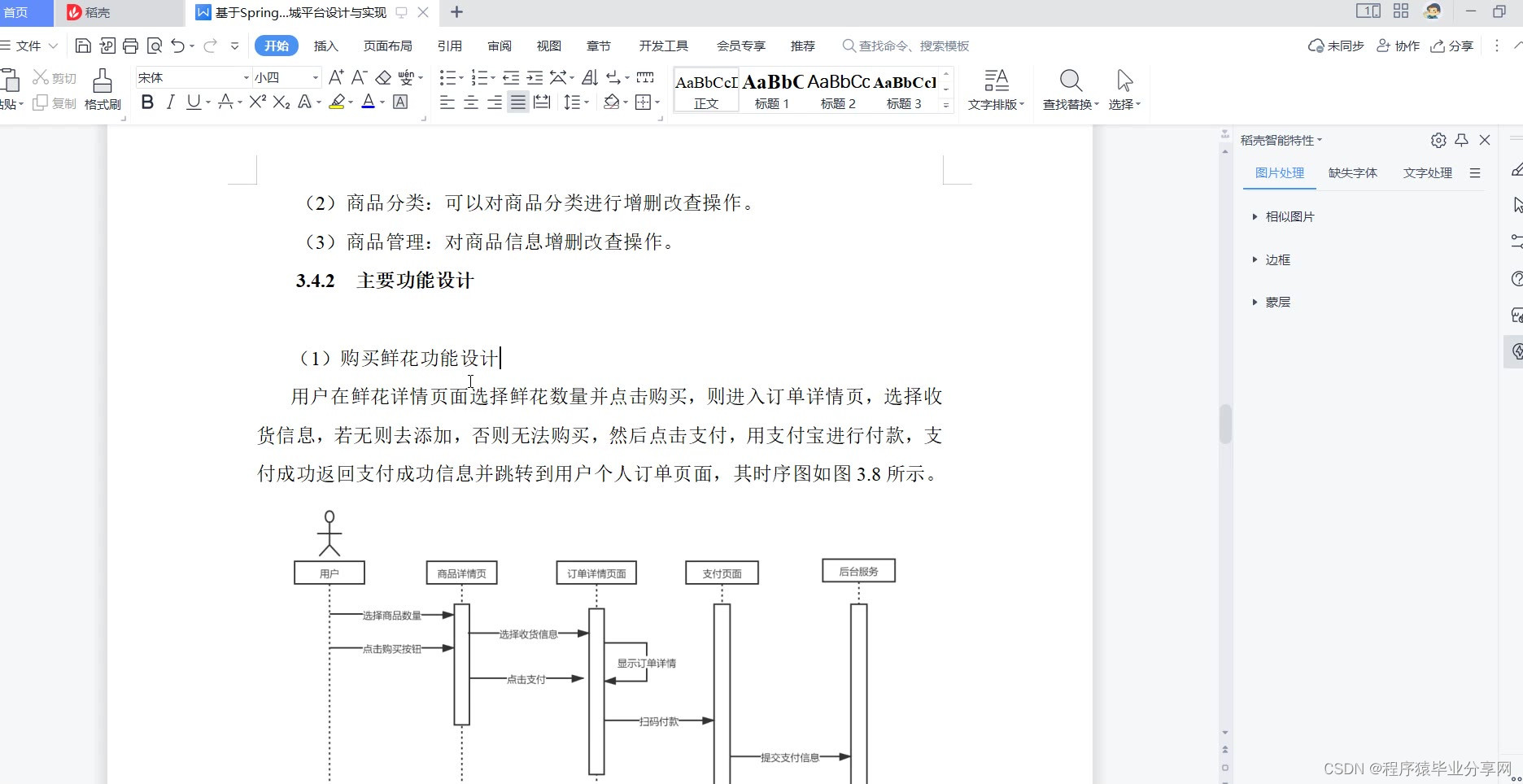Open Print Preview icon
Screen dimensions: 1523x784
point(155,46)
